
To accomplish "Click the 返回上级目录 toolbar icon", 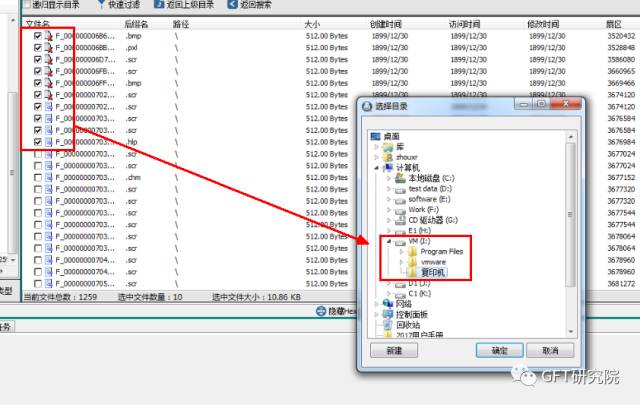I will pyautogui.click(x=159, y=5).
